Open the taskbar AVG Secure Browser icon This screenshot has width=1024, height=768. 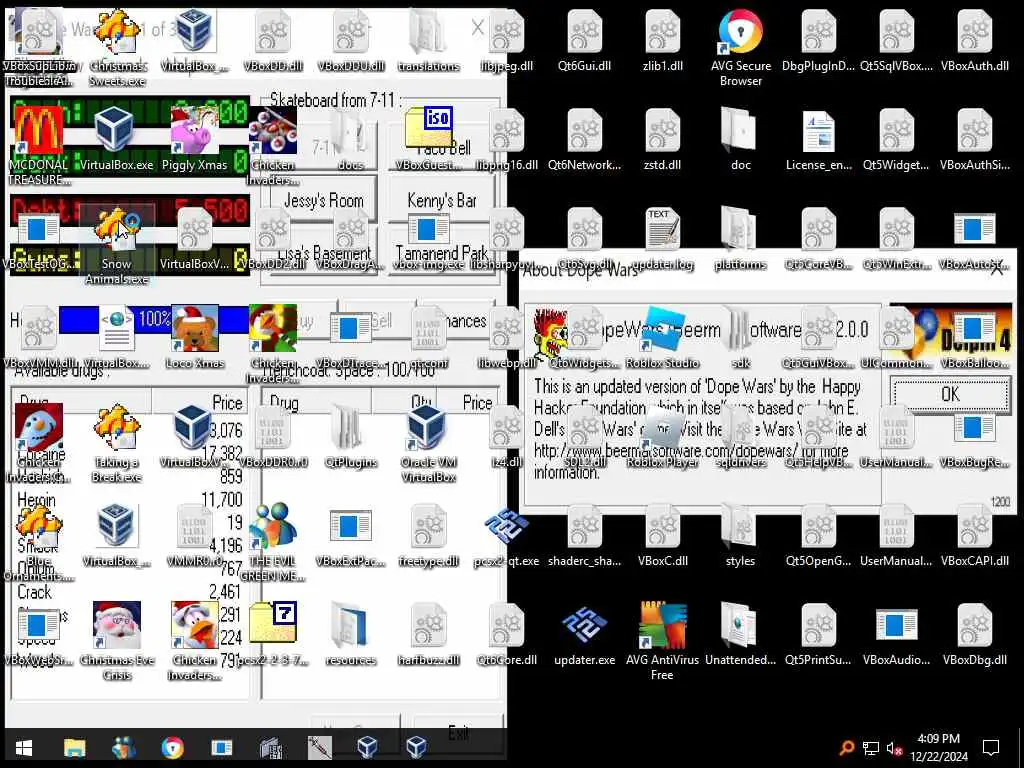tap(172, 747)
